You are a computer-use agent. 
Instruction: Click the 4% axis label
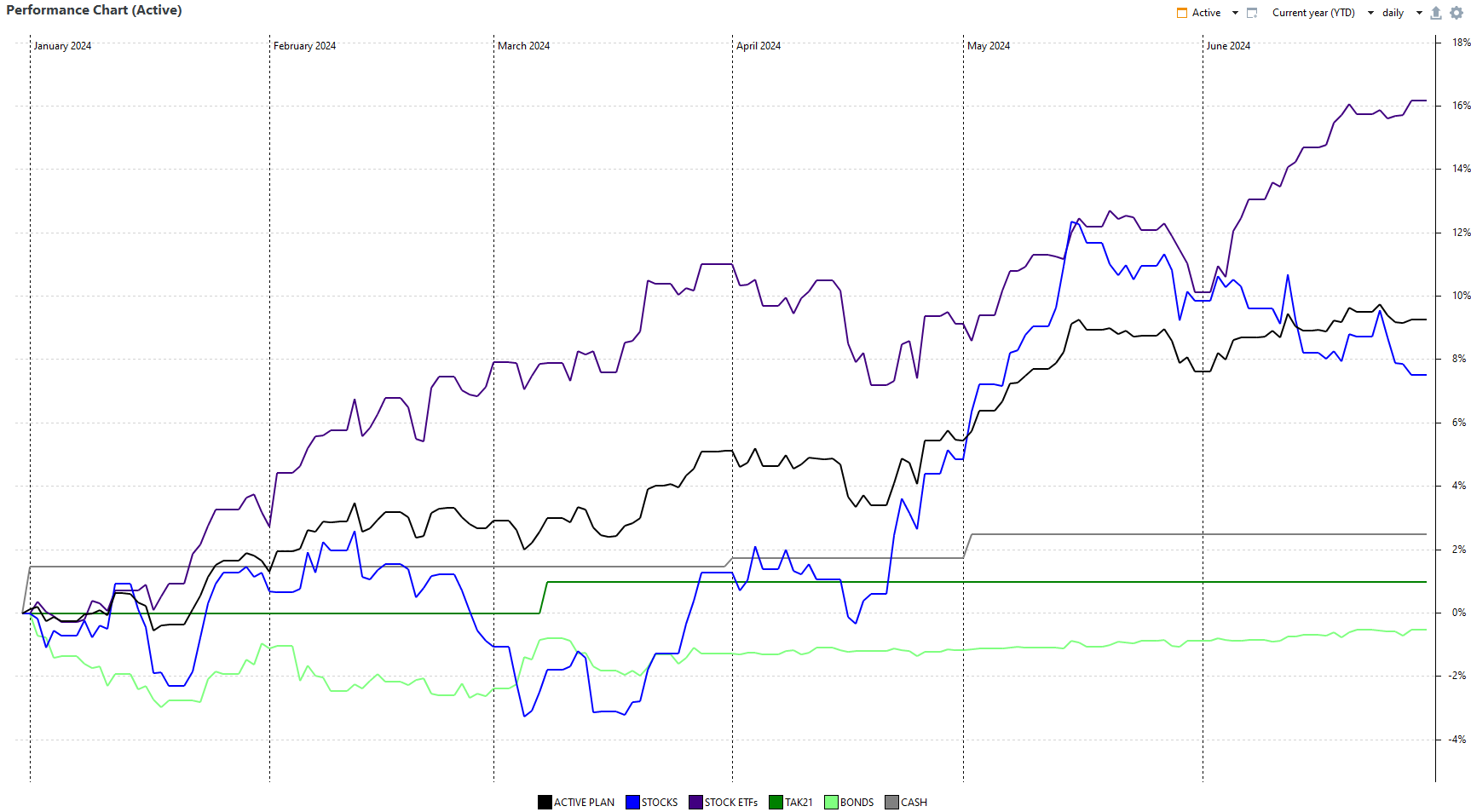pos(1459,486)
